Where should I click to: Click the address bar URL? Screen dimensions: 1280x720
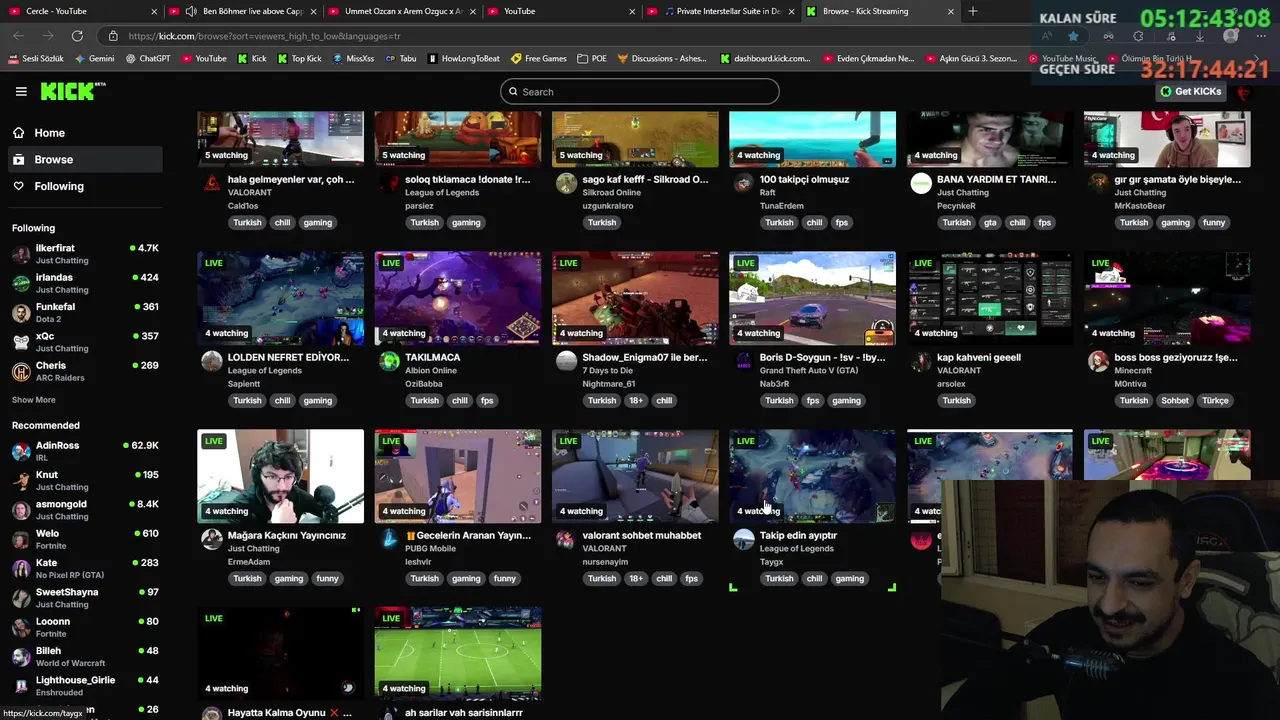click(264, 36)
